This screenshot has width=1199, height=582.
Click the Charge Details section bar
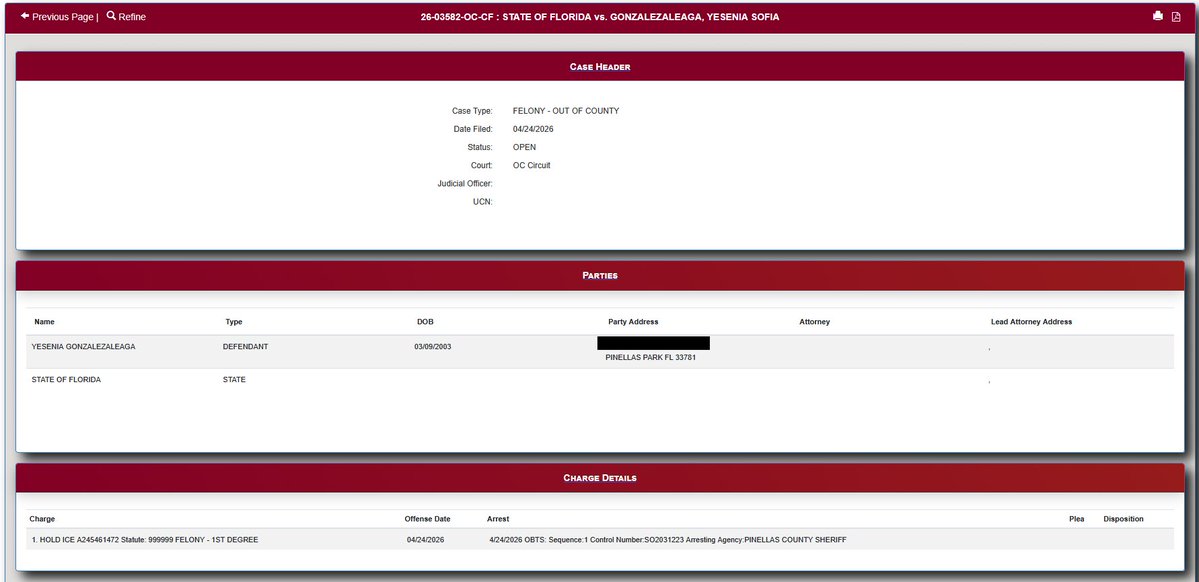[x=600, y=478]
